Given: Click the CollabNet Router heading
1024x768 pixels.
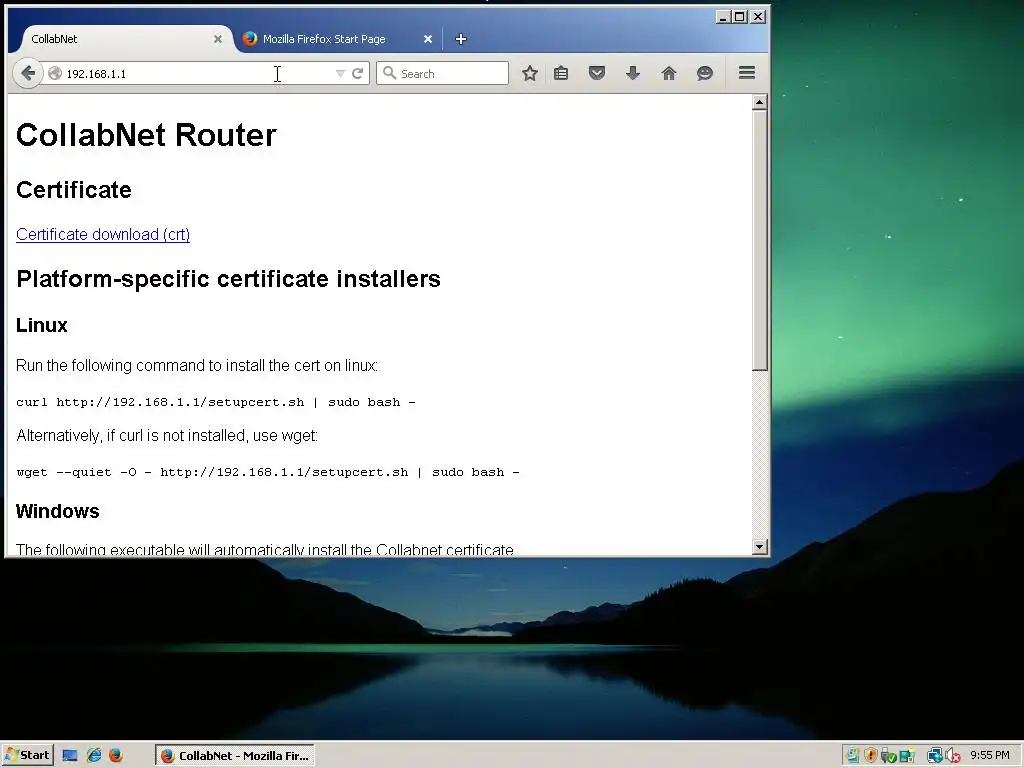Looking at the screenshot, I should [x=146, y=135].
